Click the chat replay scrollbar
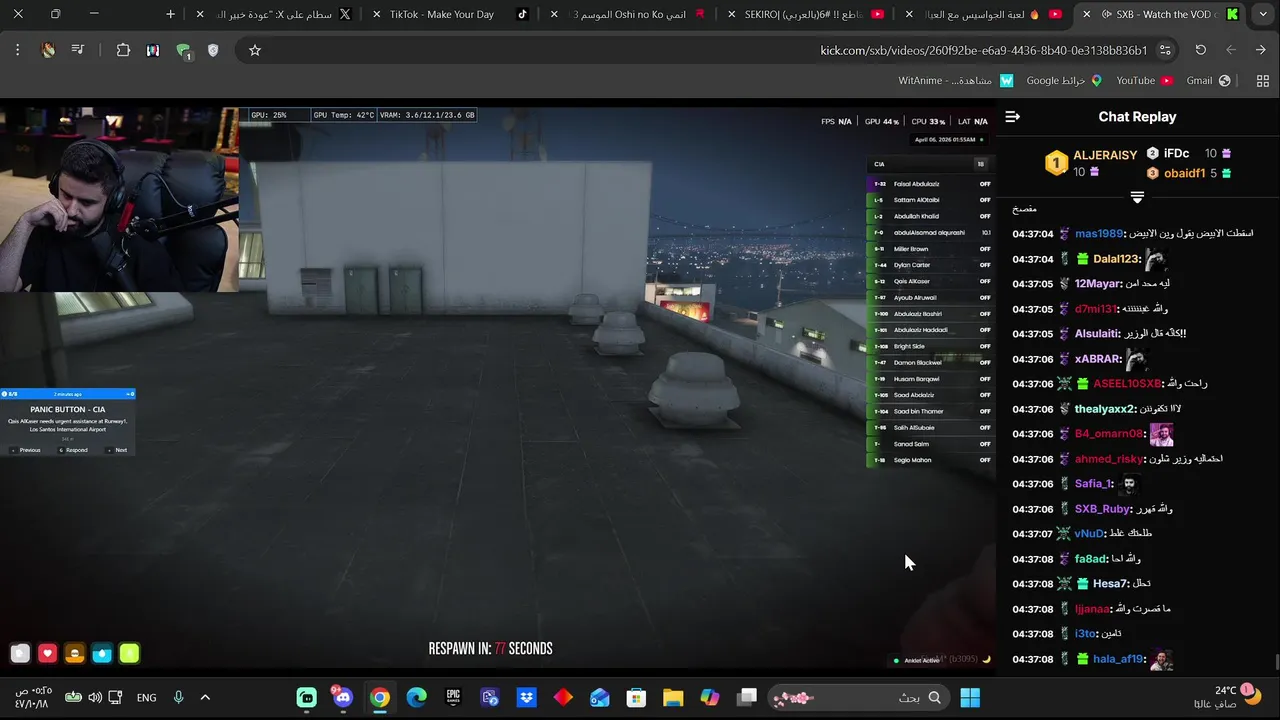The image size is (1280, 720). pos(1276,663)
